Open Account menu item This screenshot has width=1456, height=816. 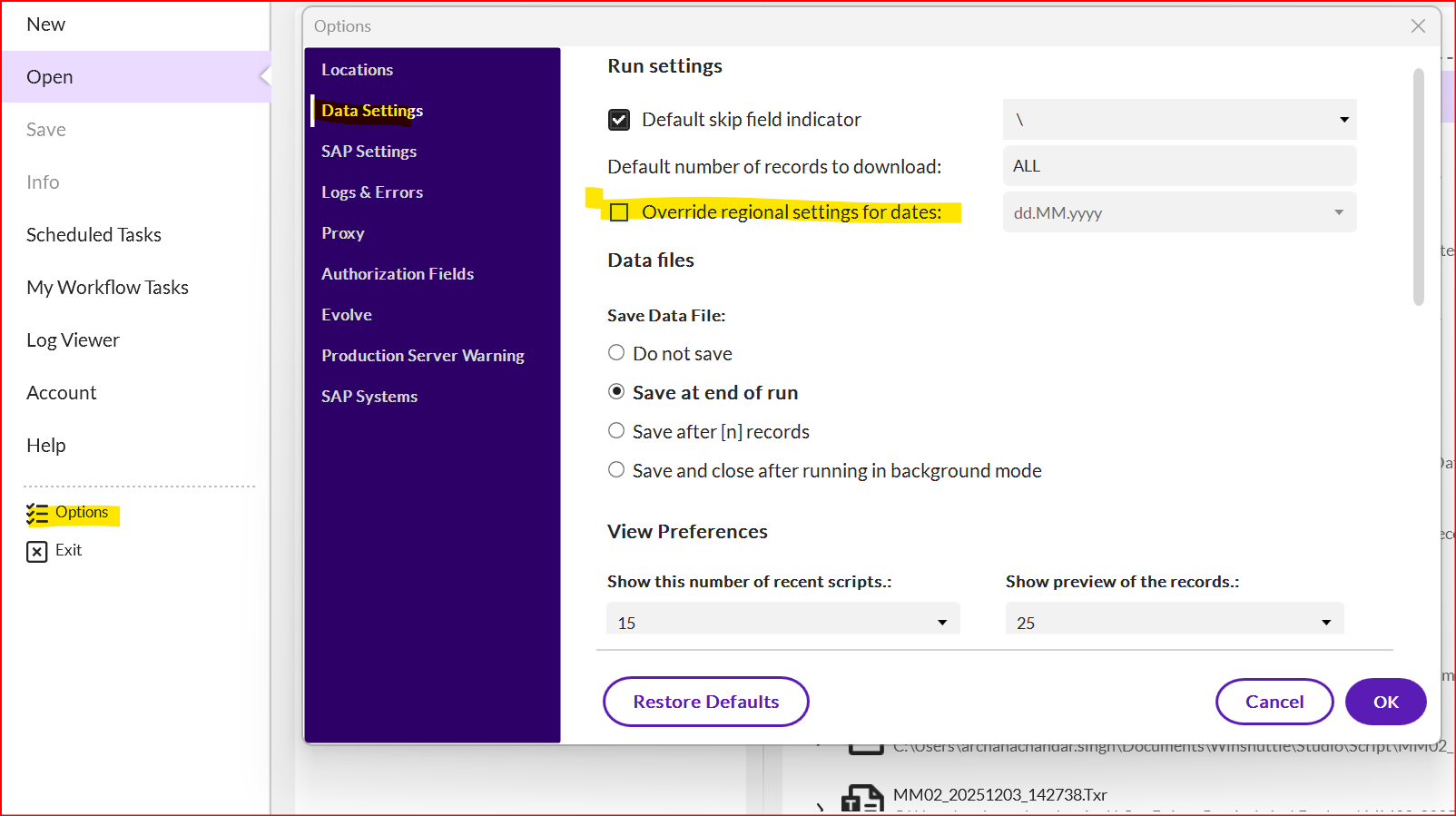[x=61, y=393]
